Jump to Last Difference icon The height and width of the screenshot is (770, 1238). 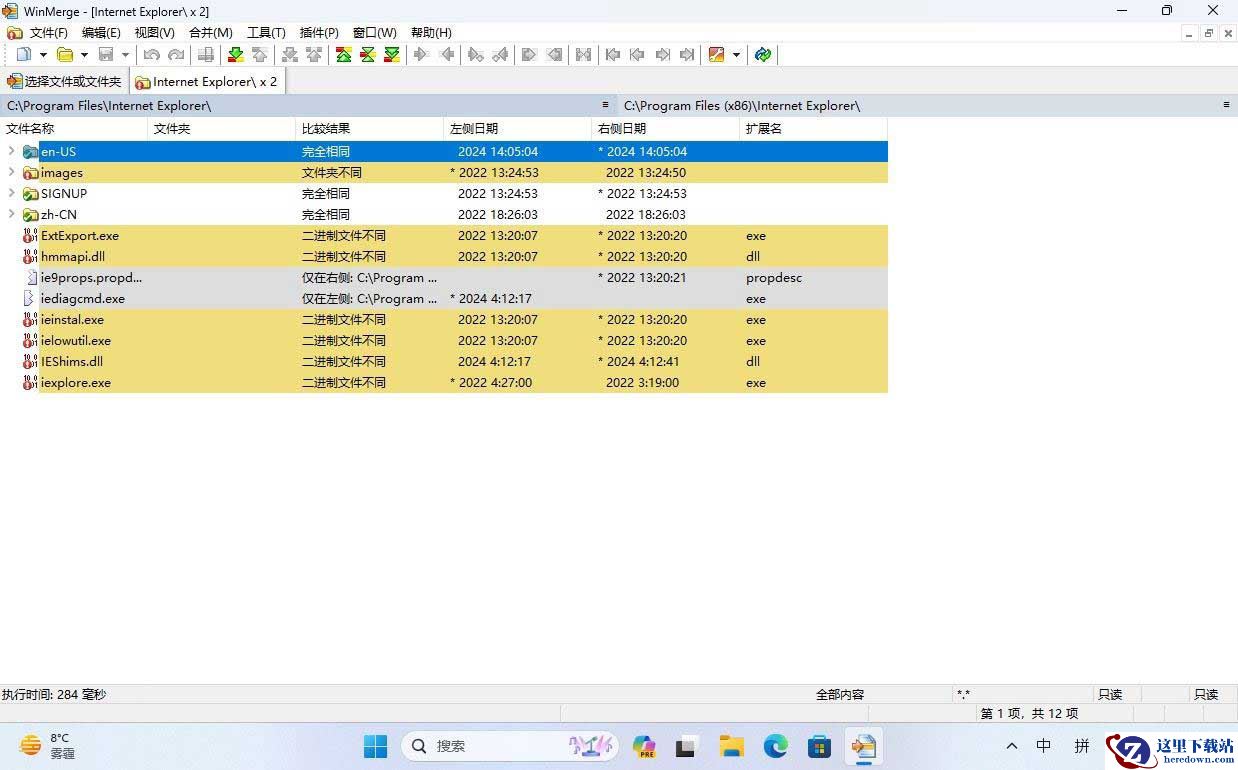(392, 55)
